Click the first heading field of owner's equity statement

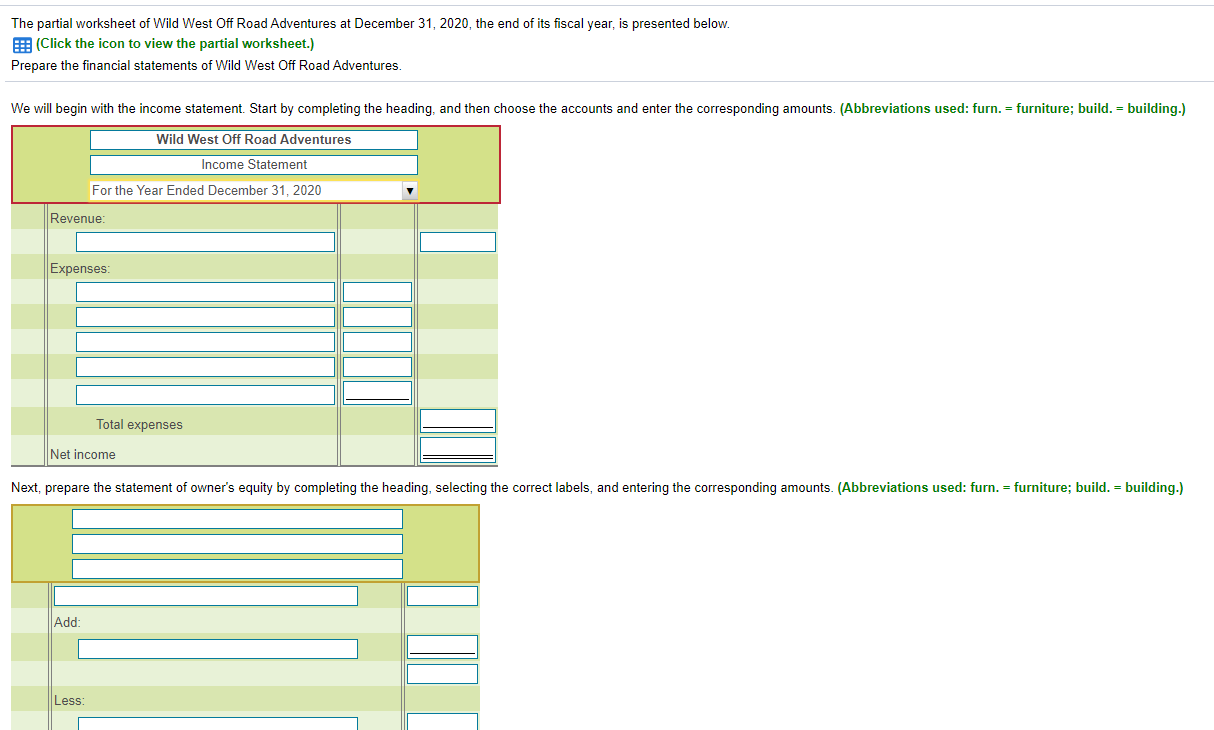[237, 519]
